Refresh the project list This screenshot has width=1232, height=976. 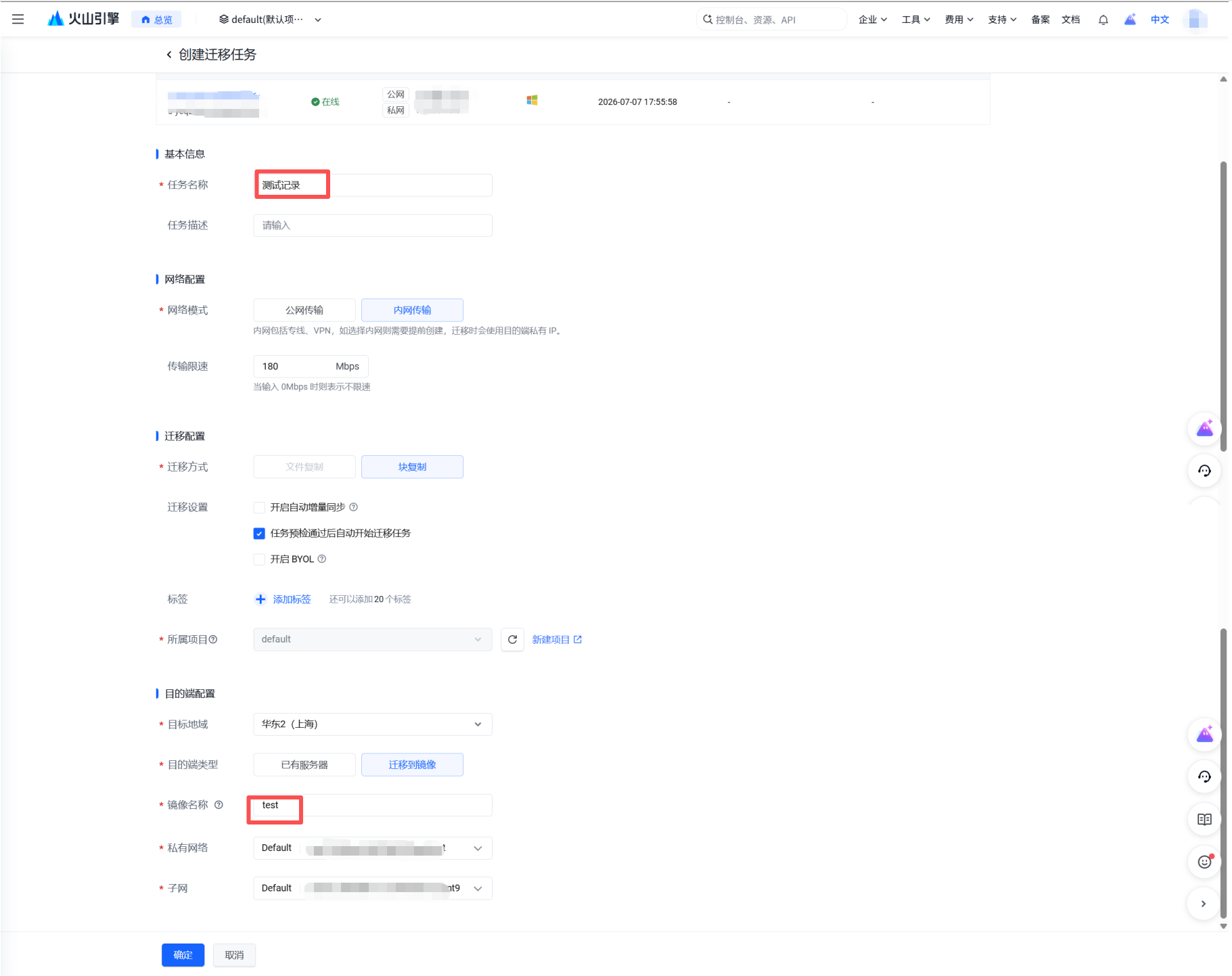[x=513, y=640]
